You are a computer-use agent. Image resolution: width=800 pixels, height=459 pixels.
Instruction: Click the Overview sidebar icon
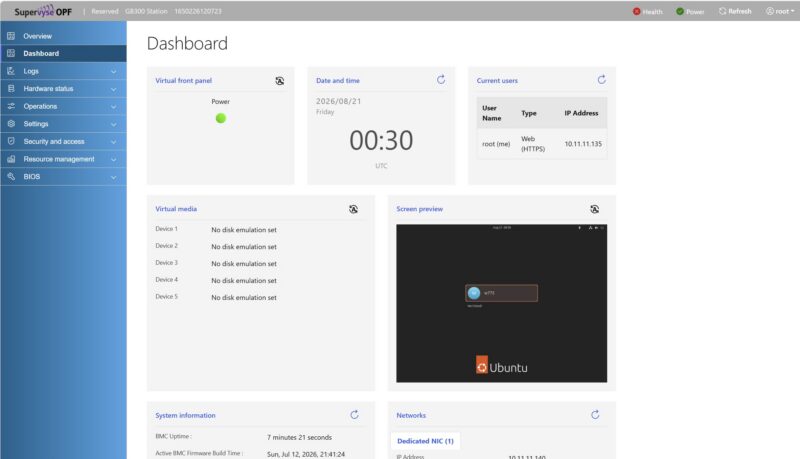click(x=11, y=36)
